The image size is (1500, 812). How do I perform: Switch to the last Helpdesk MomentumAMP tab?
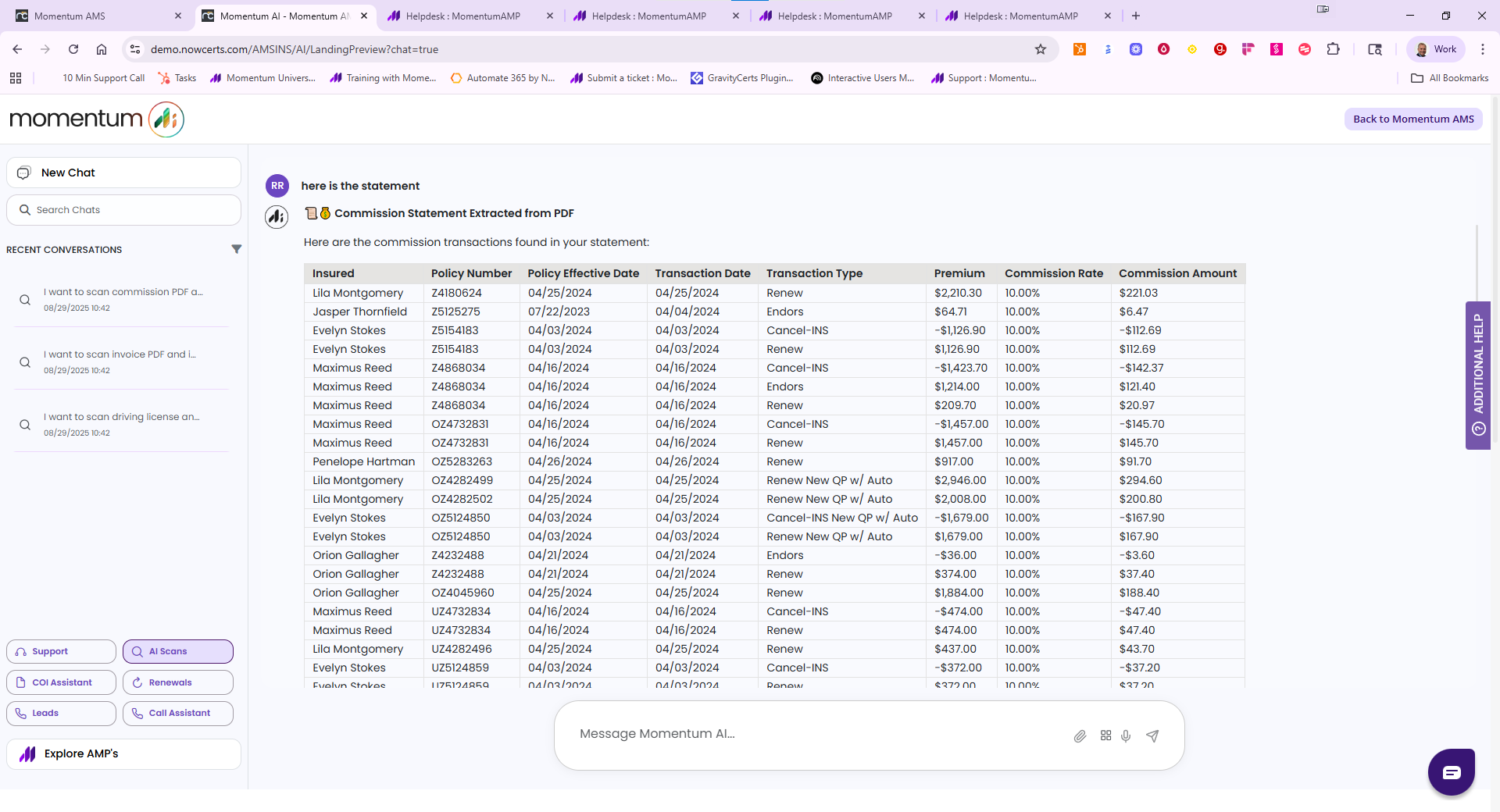click(1029, 16)
